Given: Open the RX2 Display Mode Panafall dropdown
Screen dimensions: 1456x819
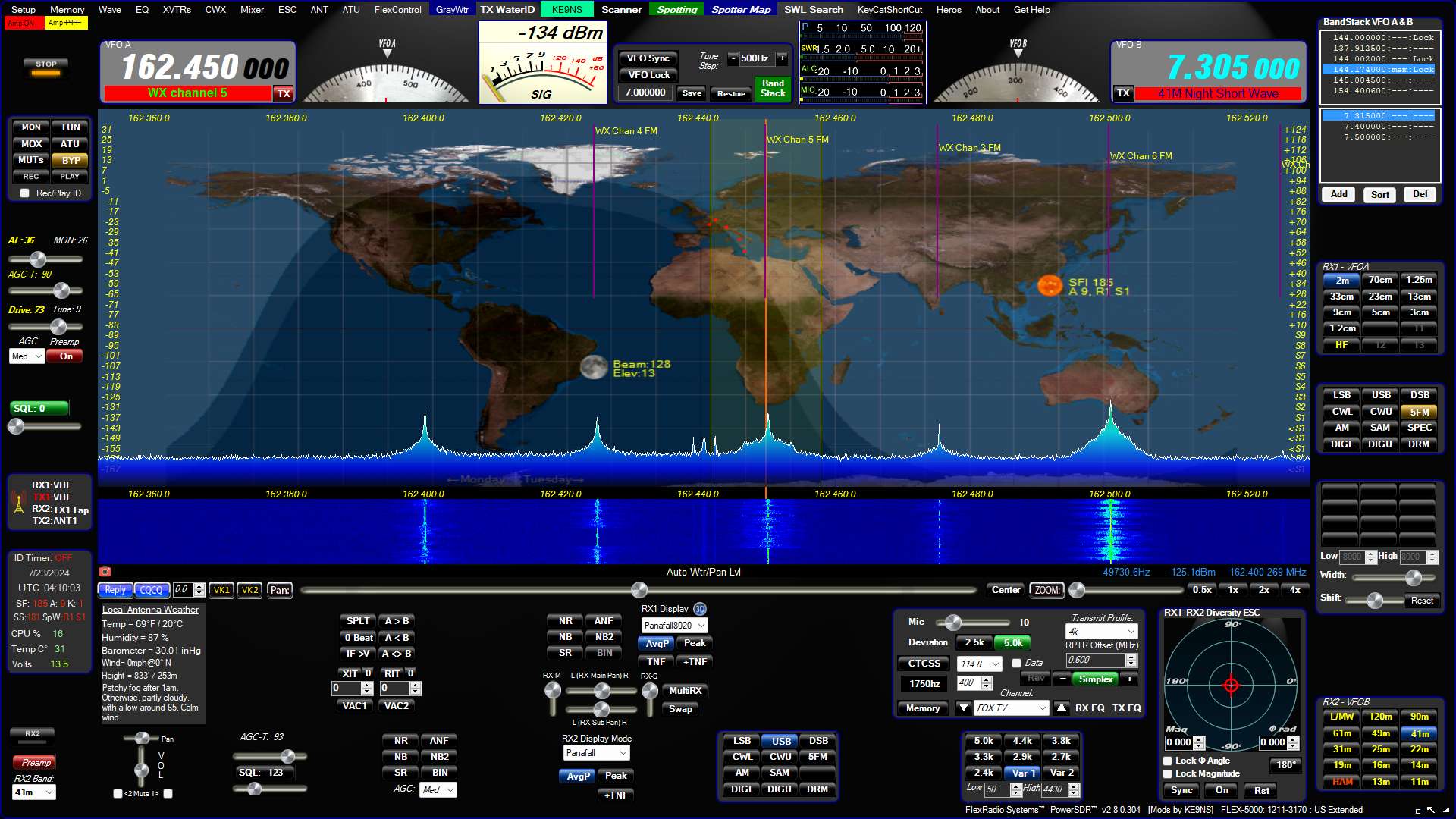Looking at the screenshot, I should pyautogui.click(x=597, y=753).
